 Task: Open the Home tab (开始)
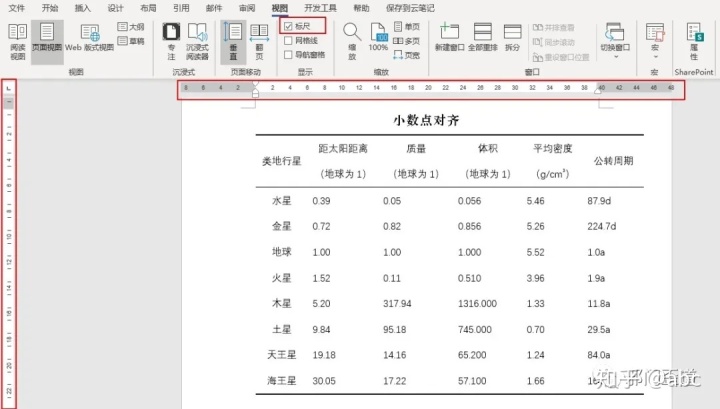pyautogui.click(x=50, y=8)
